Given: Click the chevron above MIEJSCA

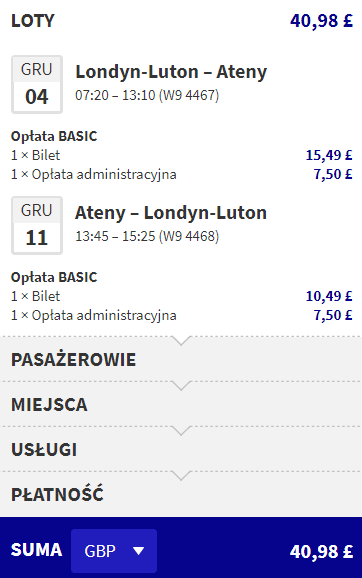Looking at the screenshot, I should click(x=181, y=386).
